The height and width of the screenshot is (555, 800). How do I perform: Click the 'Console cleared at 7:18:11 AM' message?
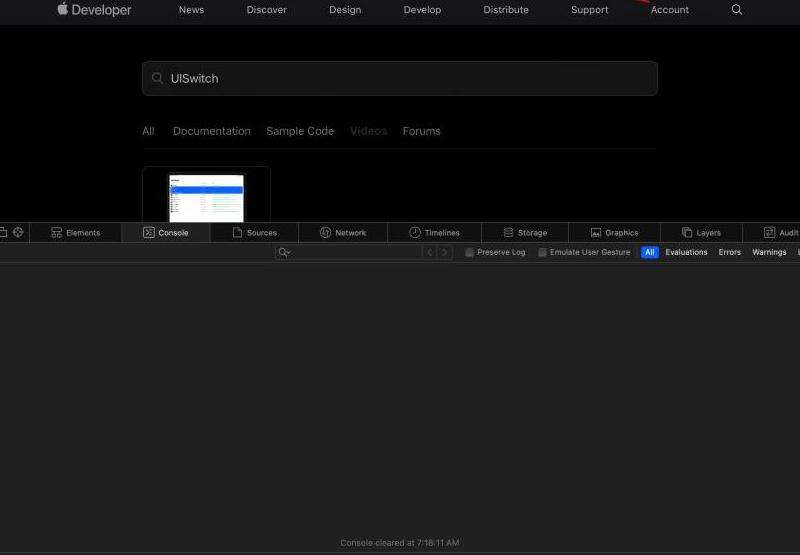(x=399, y=543)
